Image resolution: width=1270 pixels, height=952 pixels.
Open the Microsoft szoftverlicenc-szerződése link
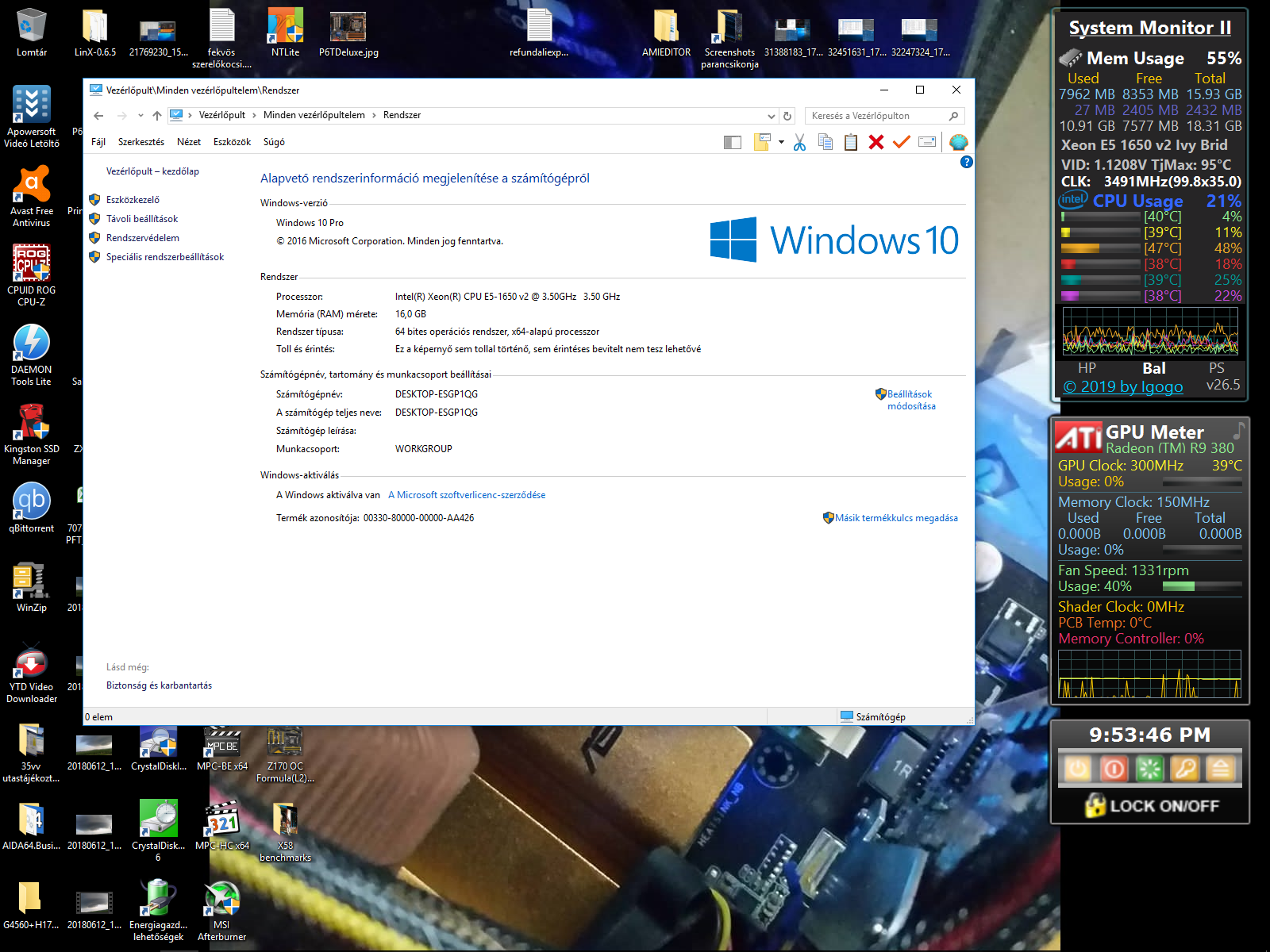point(467,495)
